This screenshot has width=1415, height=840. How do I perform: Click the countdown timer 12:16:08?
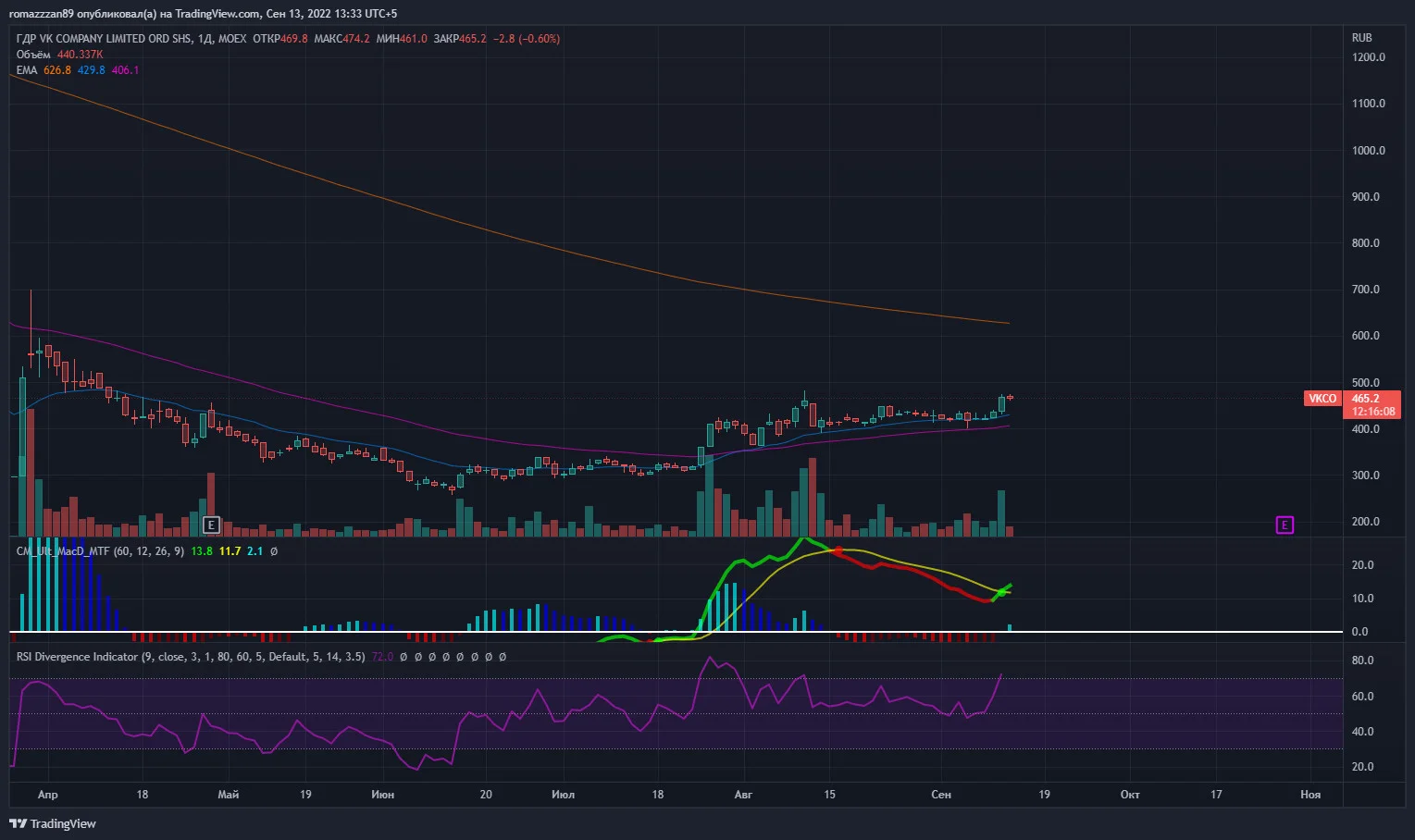tap(1373, 412)
